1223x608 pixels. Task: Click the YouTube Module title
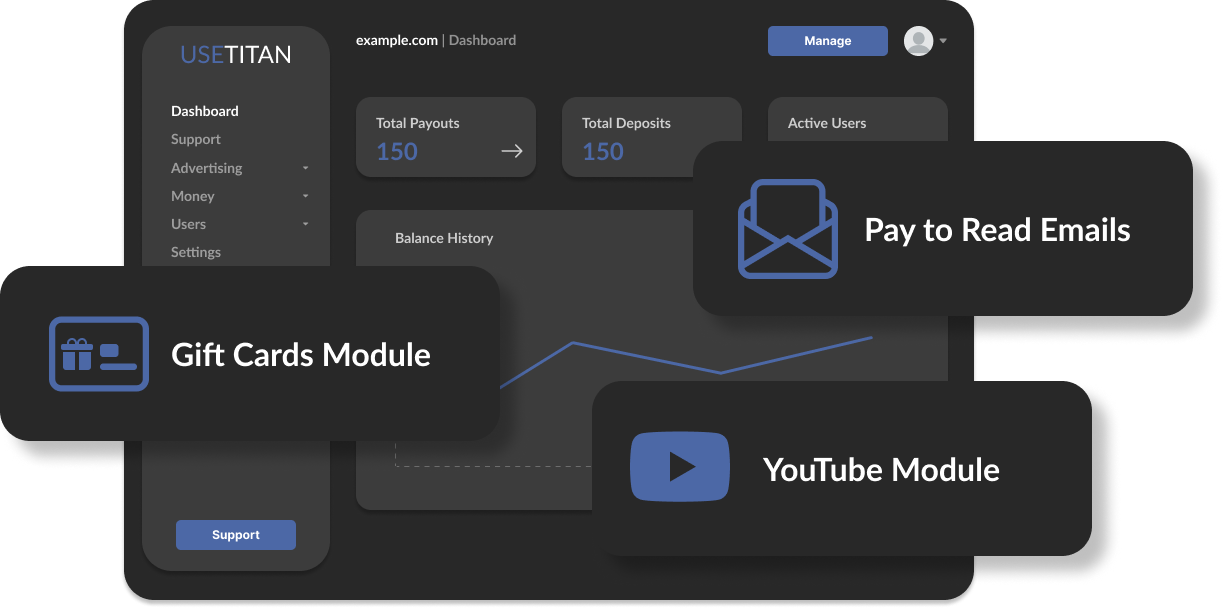(x=881, y=469)
